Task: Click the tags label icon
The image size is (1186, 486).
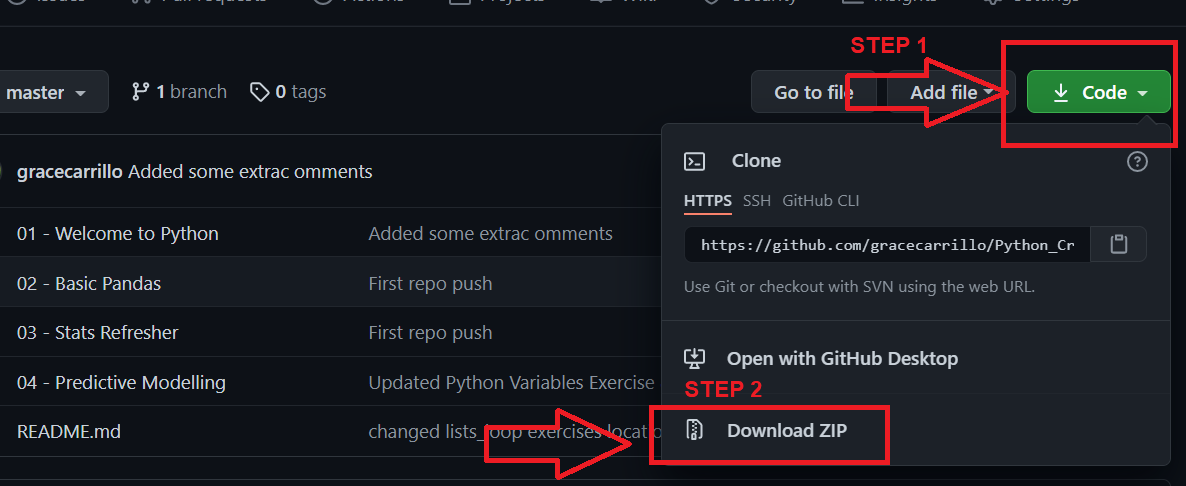Action: pyautogui.click(x=259, y=92)
